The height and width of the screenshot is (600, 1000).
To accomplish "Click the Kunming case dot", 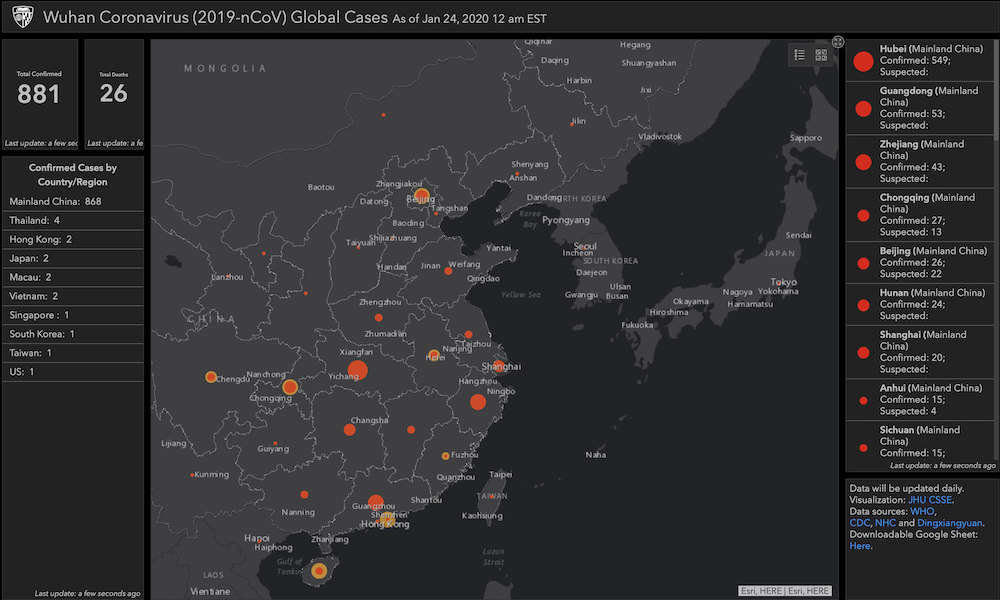I will [192, 474].
